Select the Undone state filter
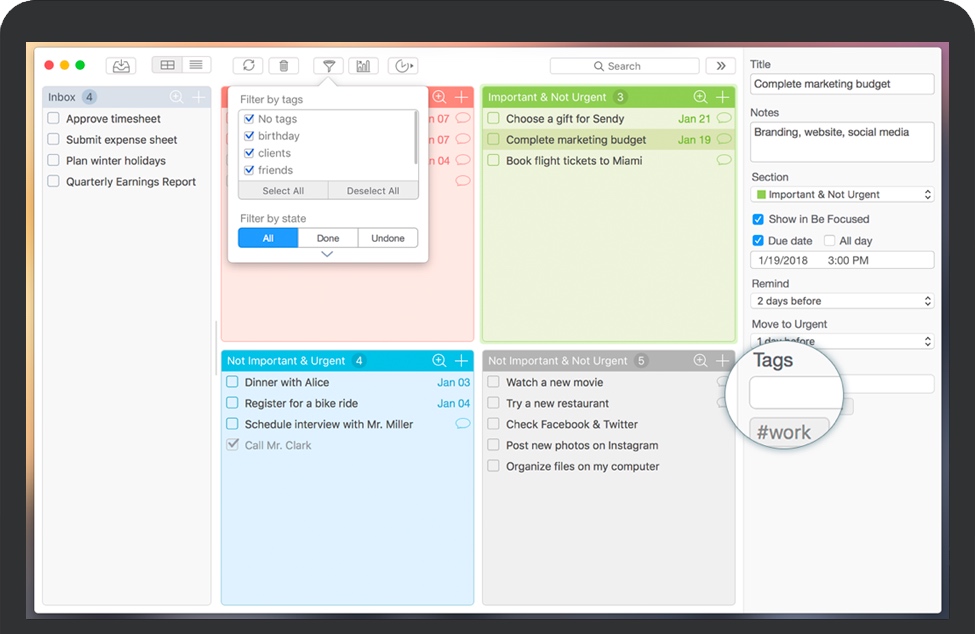This screenshot has width=975, height=634. (388, 238)
